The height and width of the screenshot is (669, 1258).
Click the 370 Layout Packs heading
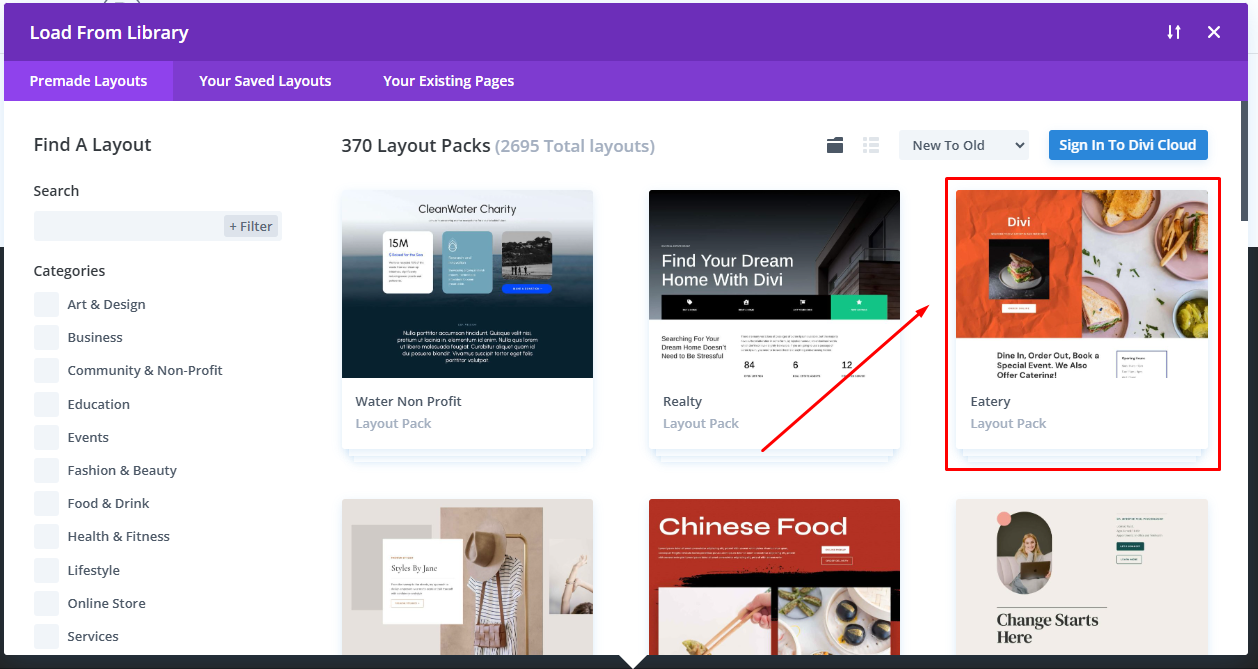(x=416, y=146)
